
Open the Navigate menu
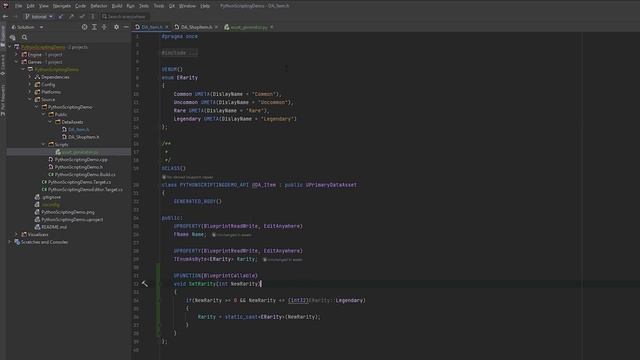pos(62,6)
